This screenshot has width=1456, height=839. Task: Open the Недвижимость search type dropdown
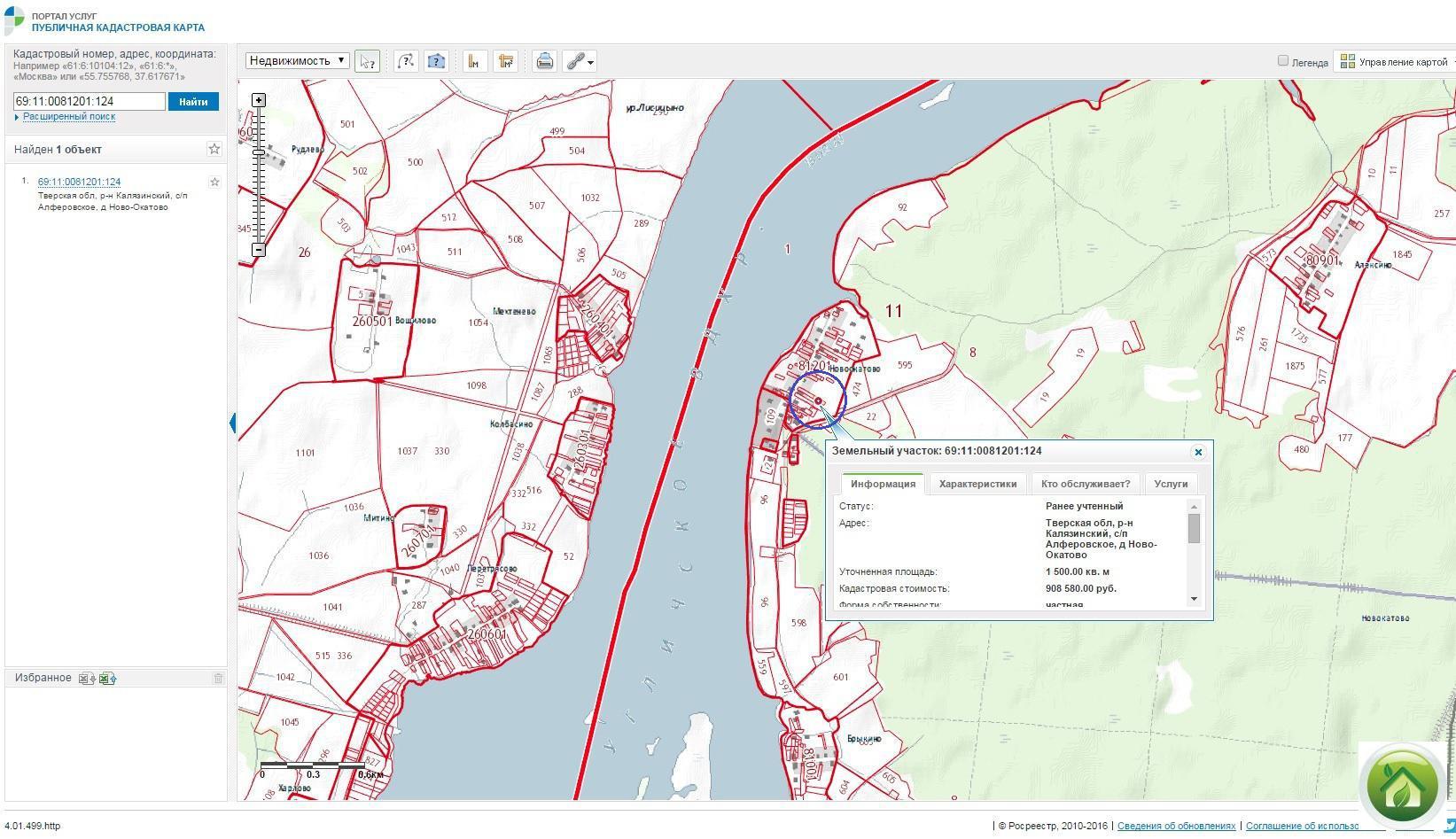point(298,60)
